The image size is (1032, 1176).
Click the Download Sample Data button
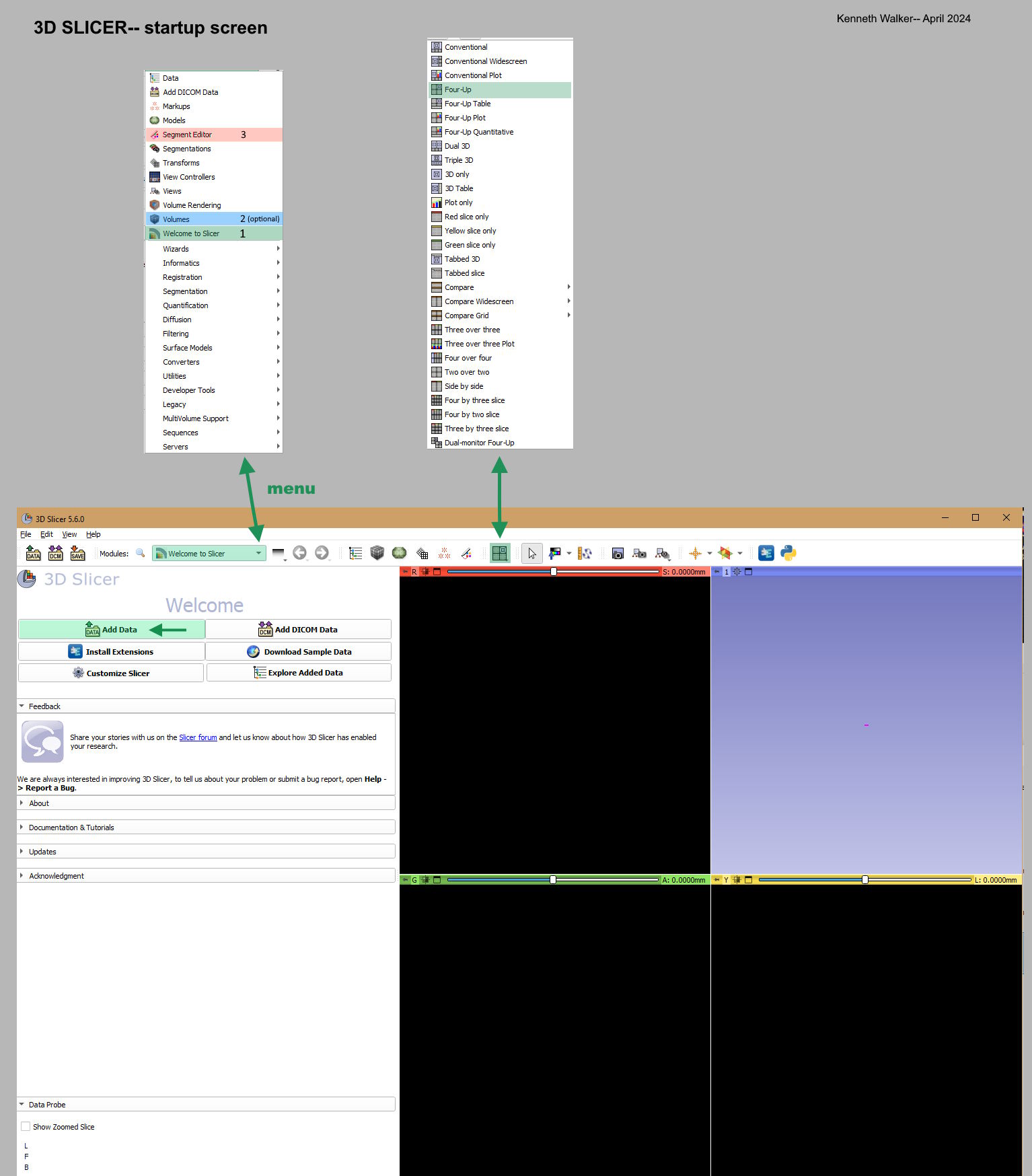(299, 651)
